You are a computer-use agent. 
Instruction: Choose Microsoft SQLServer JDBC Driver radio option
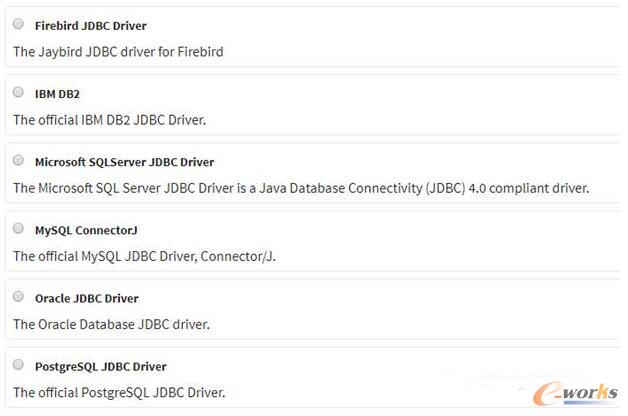[18, 160]
